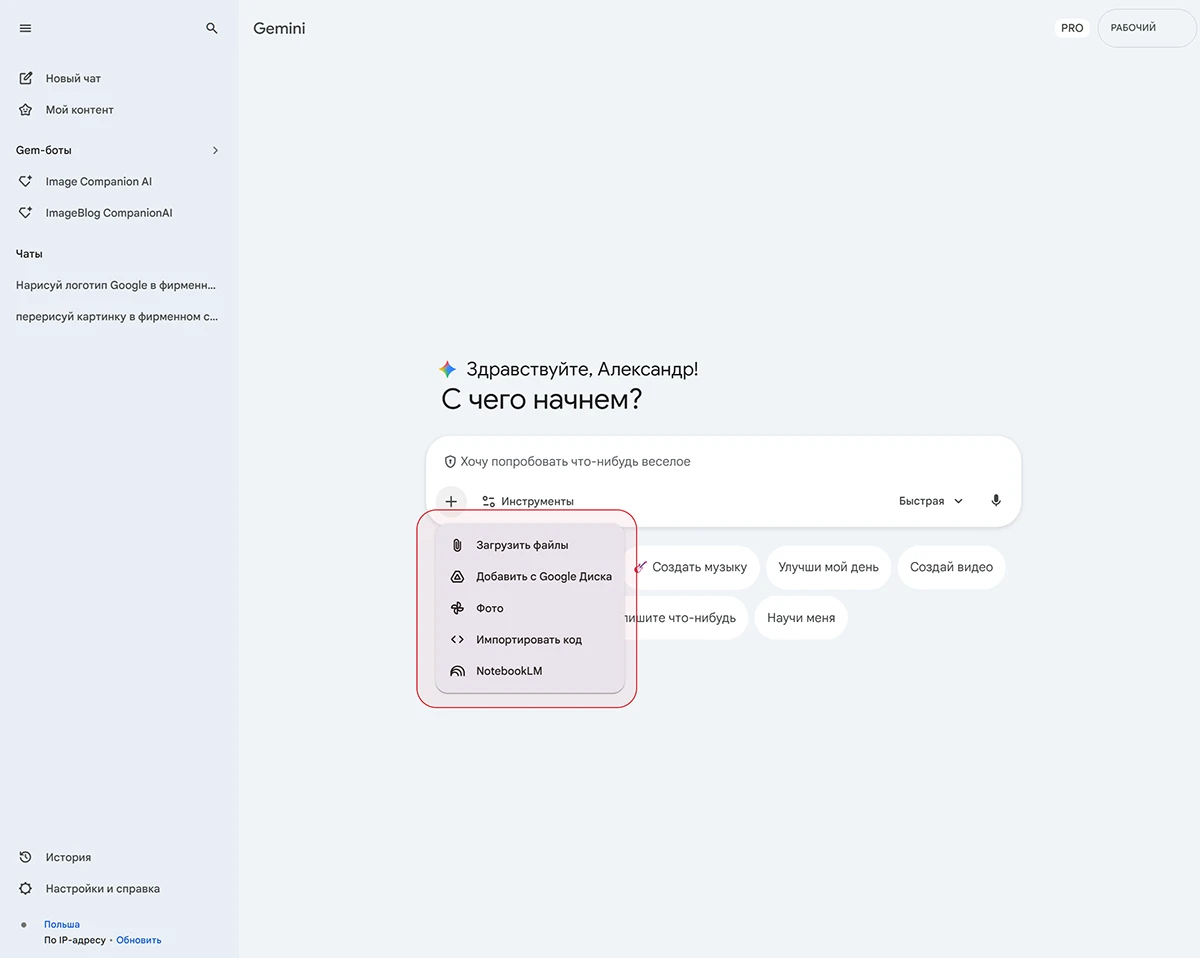Open Image Companion AI gem bot
This screenshot has height=958, width=1200.
coord(98,182)
